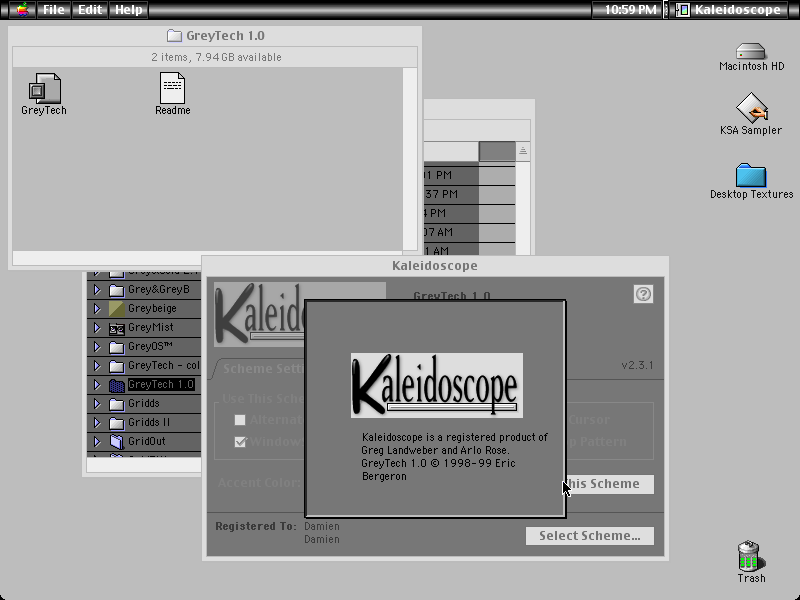
Task: Click the vertical scrollbar in GreyTech 1.0 window
Action: tap(410, 159)
